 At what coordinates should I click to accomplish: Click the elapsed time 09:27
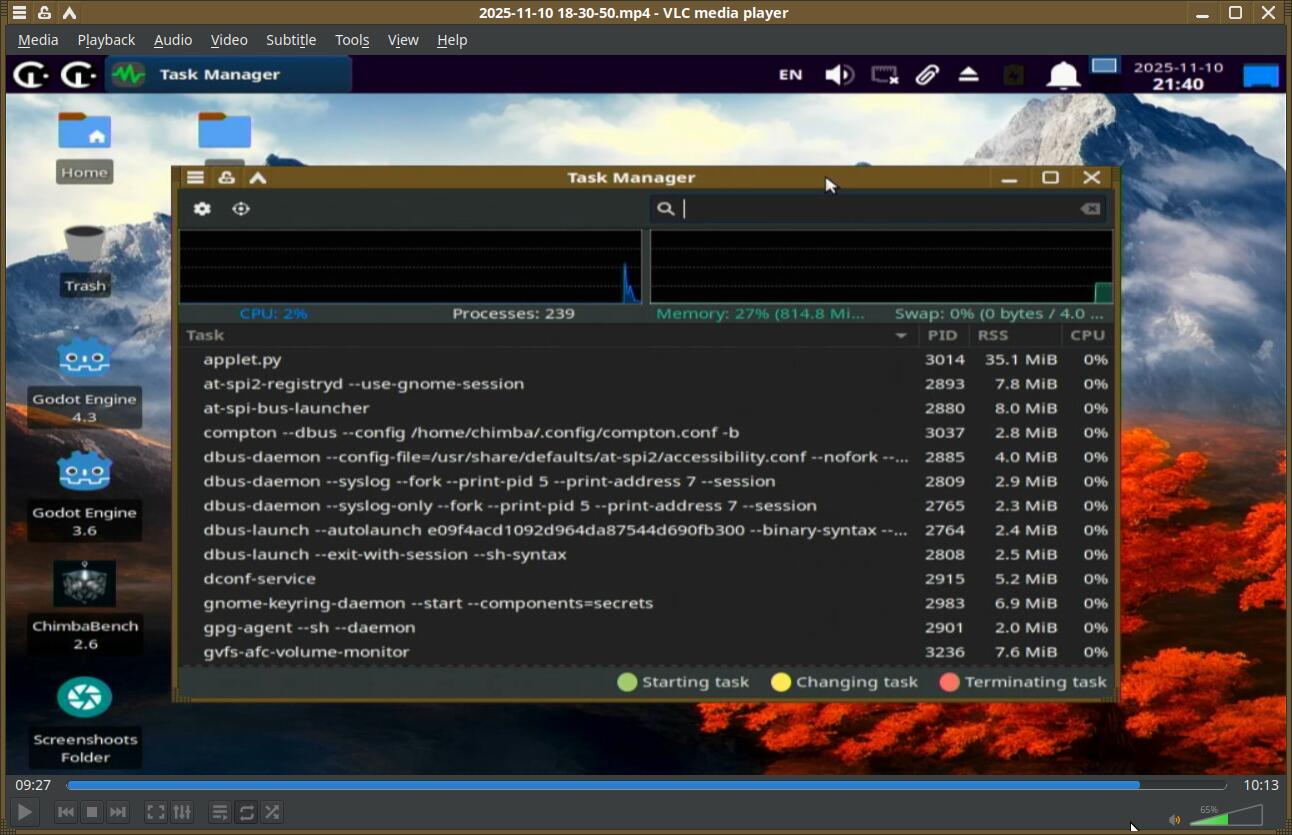coord(33,785)
